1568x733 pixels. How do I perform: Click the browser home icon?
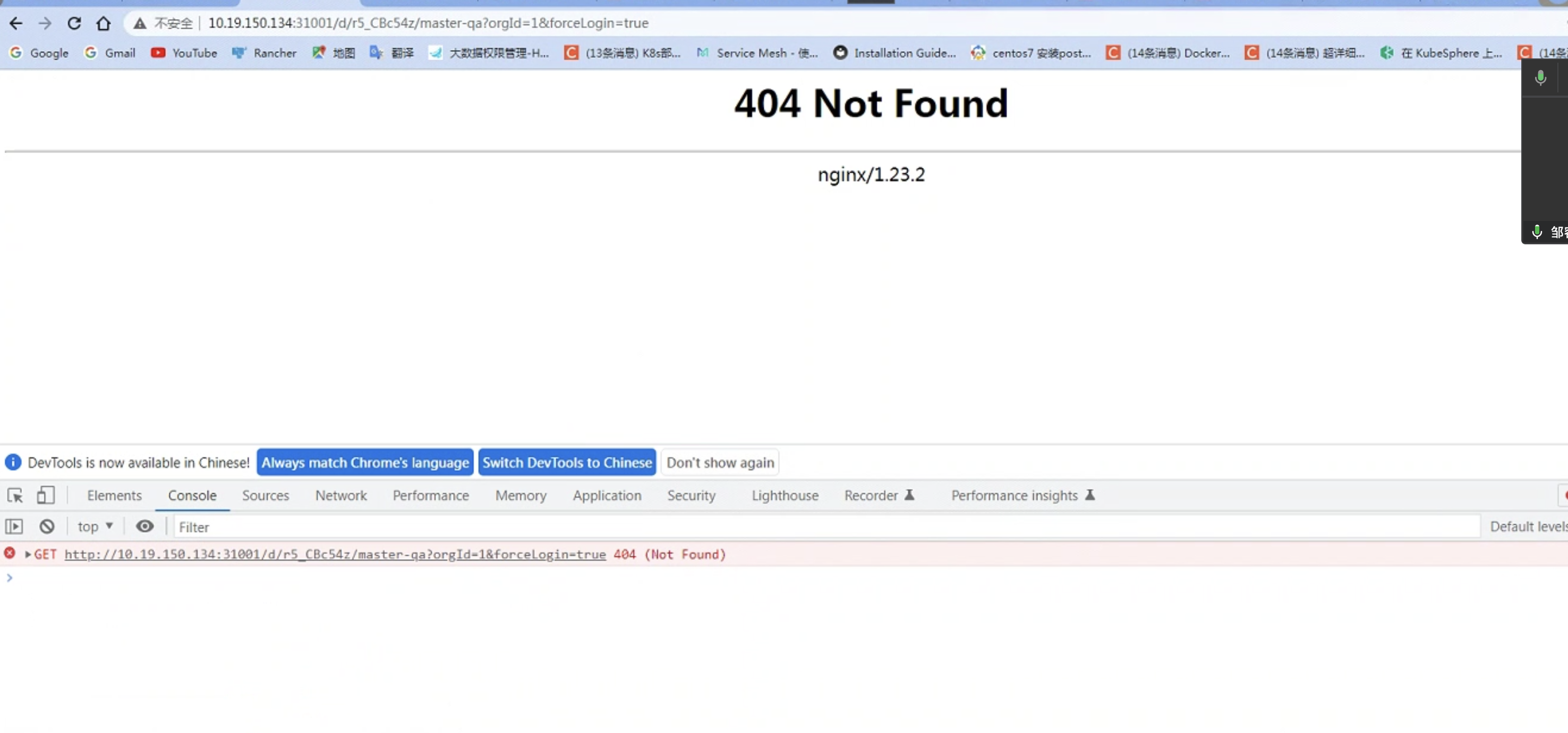(104, 23)
